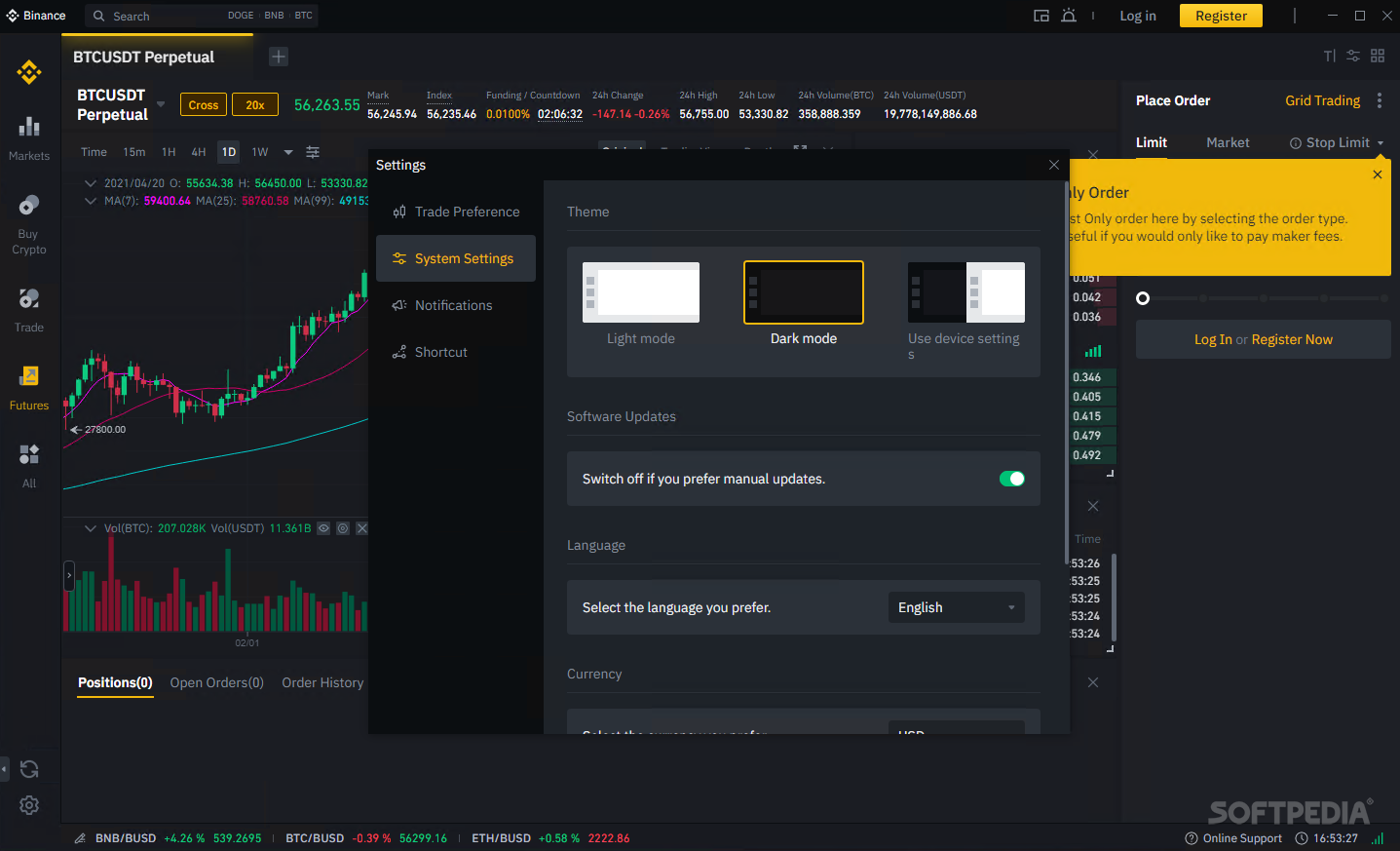Viewport: 1400px width, 851px height.
Task: Open the grid layout icon in the top right
Action: point(1378,56)
